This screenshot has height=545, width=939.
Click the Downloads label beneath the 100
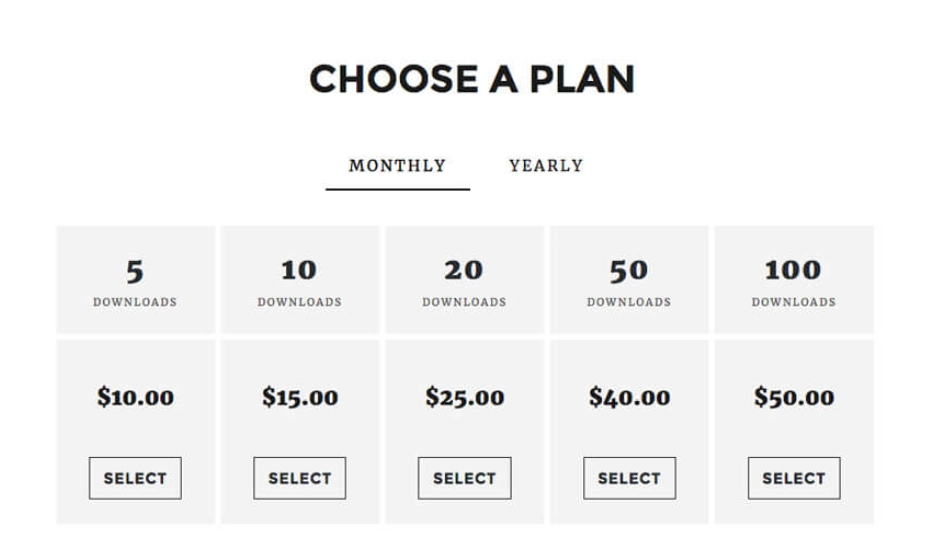point(793,302)
